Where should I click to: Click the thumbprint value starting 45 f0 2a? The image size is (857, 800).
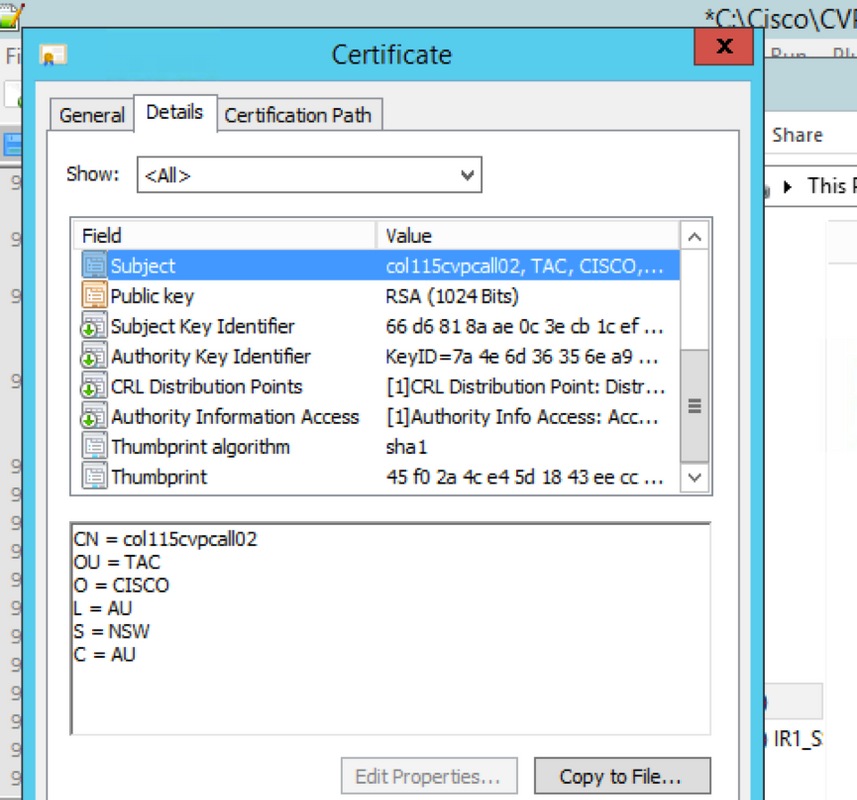(524, 477)
